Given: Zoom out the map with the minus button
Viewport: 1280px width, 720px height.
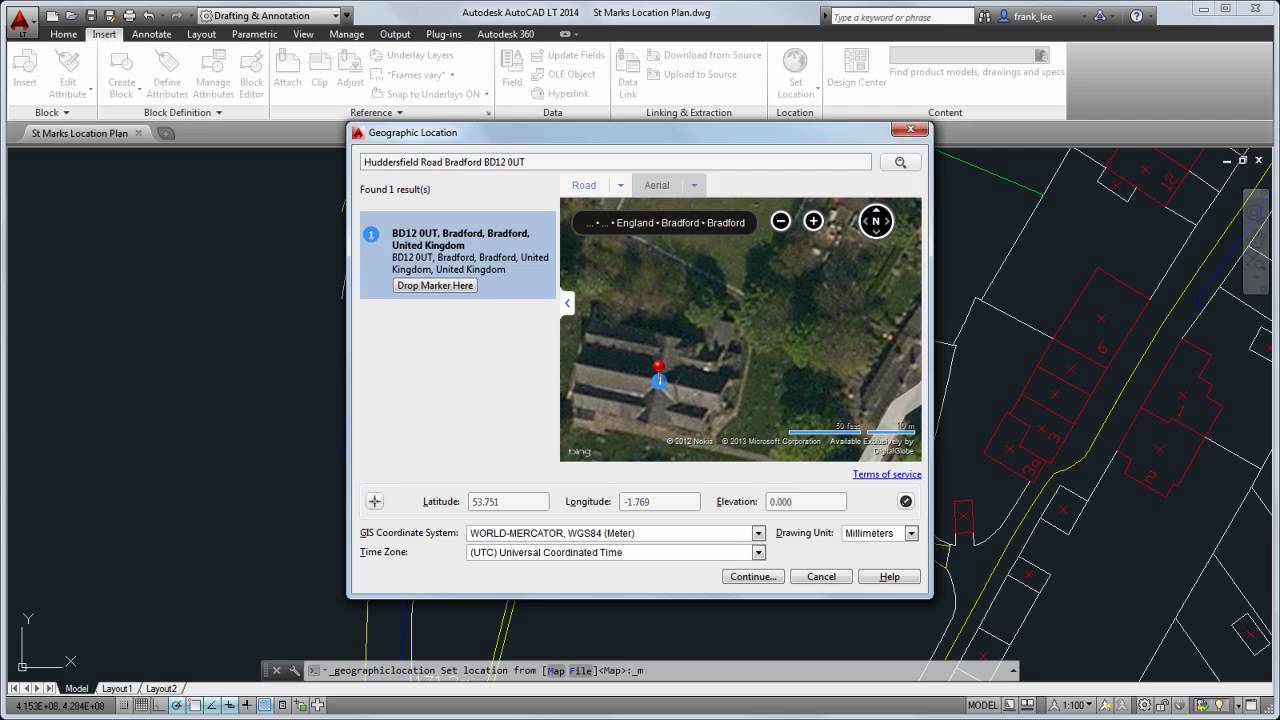Looking at the screenshot, I should pos(781,221).
